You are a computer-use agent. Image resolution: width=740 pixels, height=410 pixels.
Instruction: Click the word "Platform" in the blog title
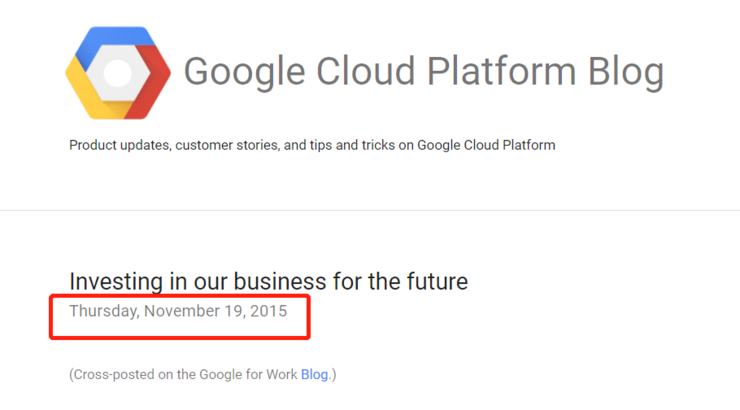tap(501, 71)
